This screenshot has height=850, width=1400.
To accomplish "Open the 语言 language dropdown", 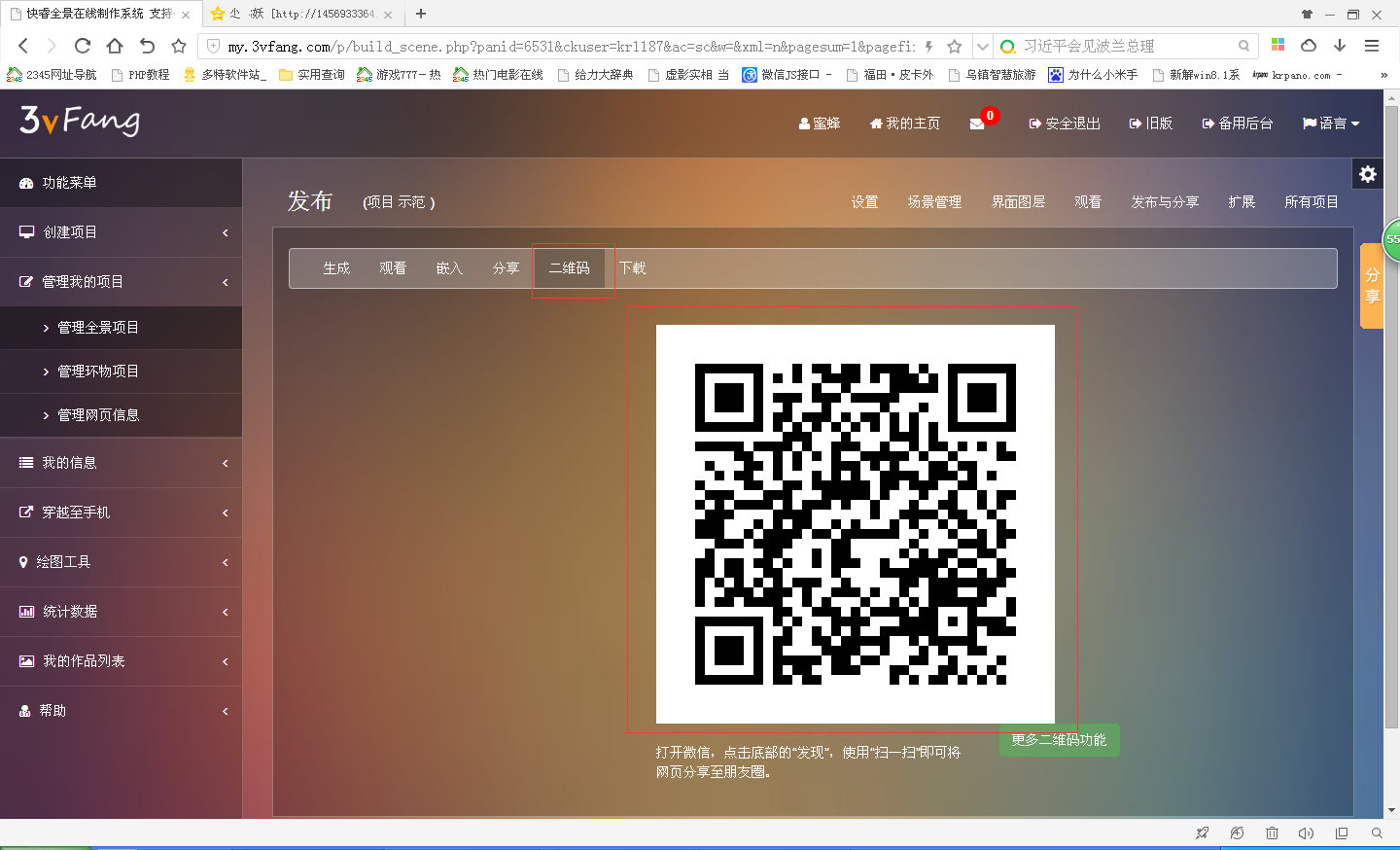I will [1331, 124].
